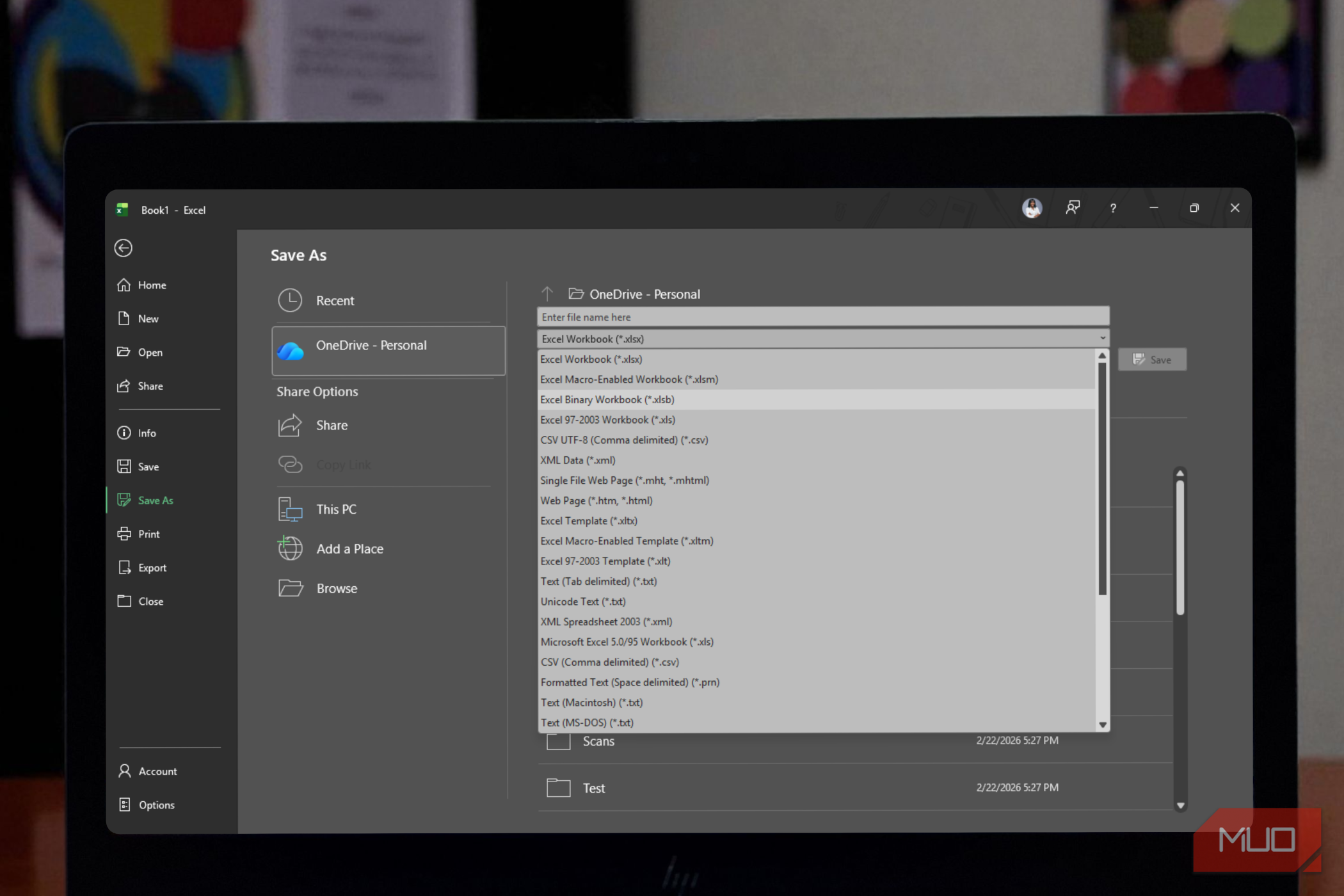The image size is (1344, 896).
Task: Click Save in the sidebar
Action: (x=148, y=467)
